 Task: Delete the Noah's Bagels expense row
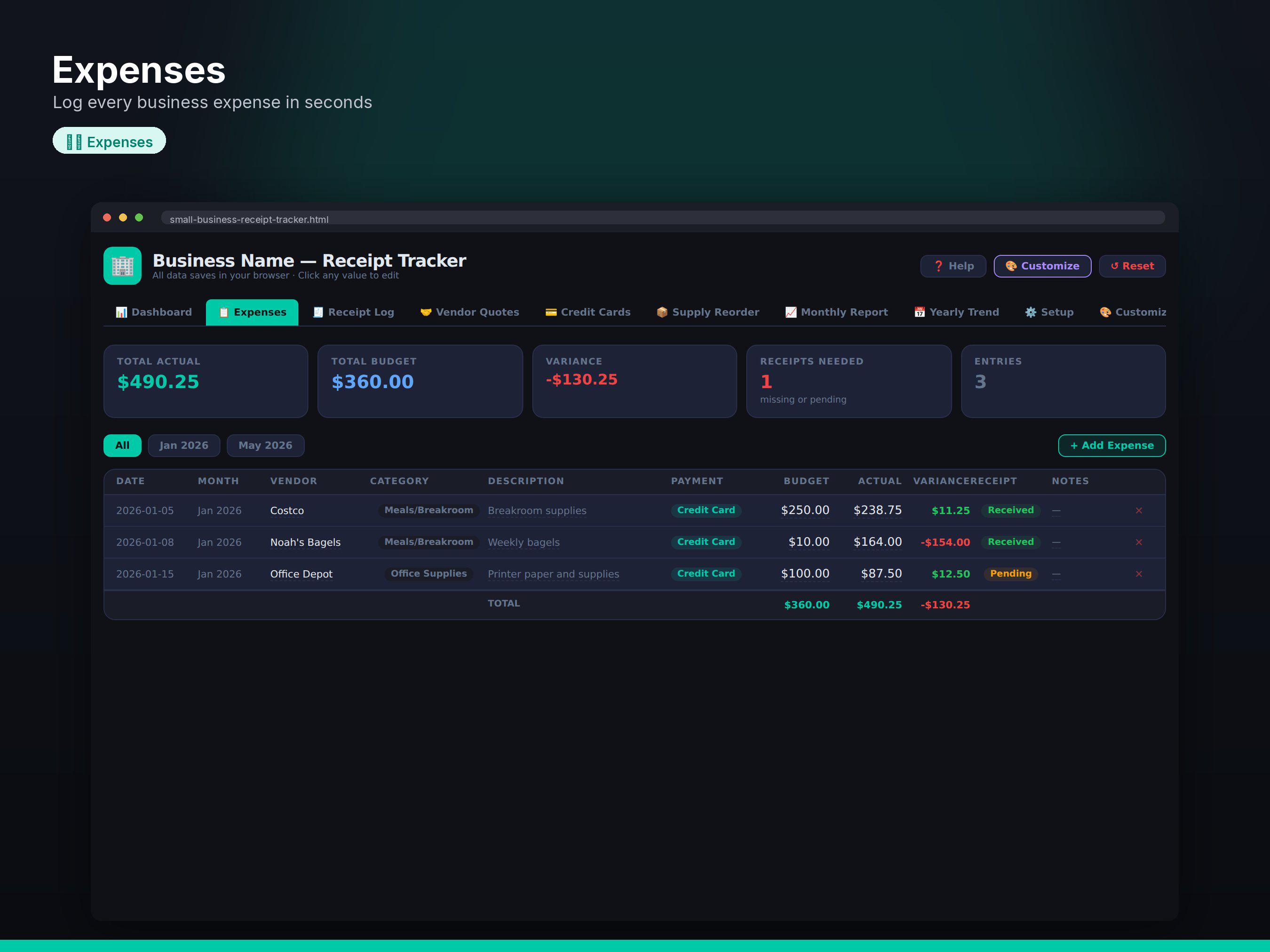click(1138, 542)
